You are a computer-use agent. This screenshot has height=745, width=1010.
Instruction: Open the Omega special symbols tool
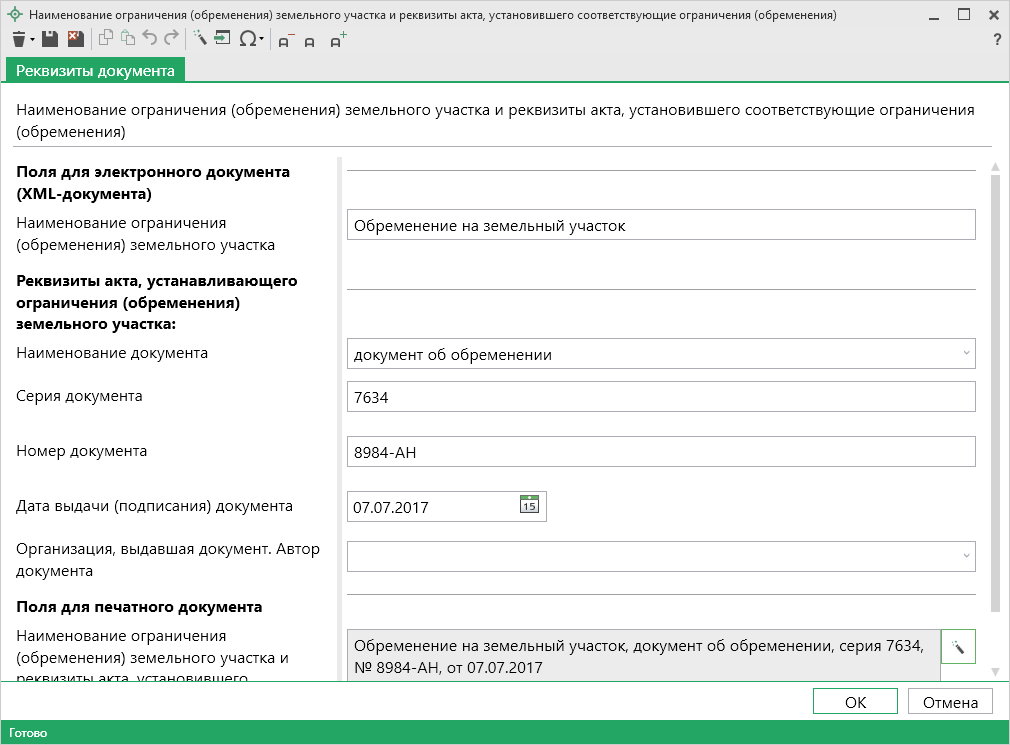click(x=247, y=39)
